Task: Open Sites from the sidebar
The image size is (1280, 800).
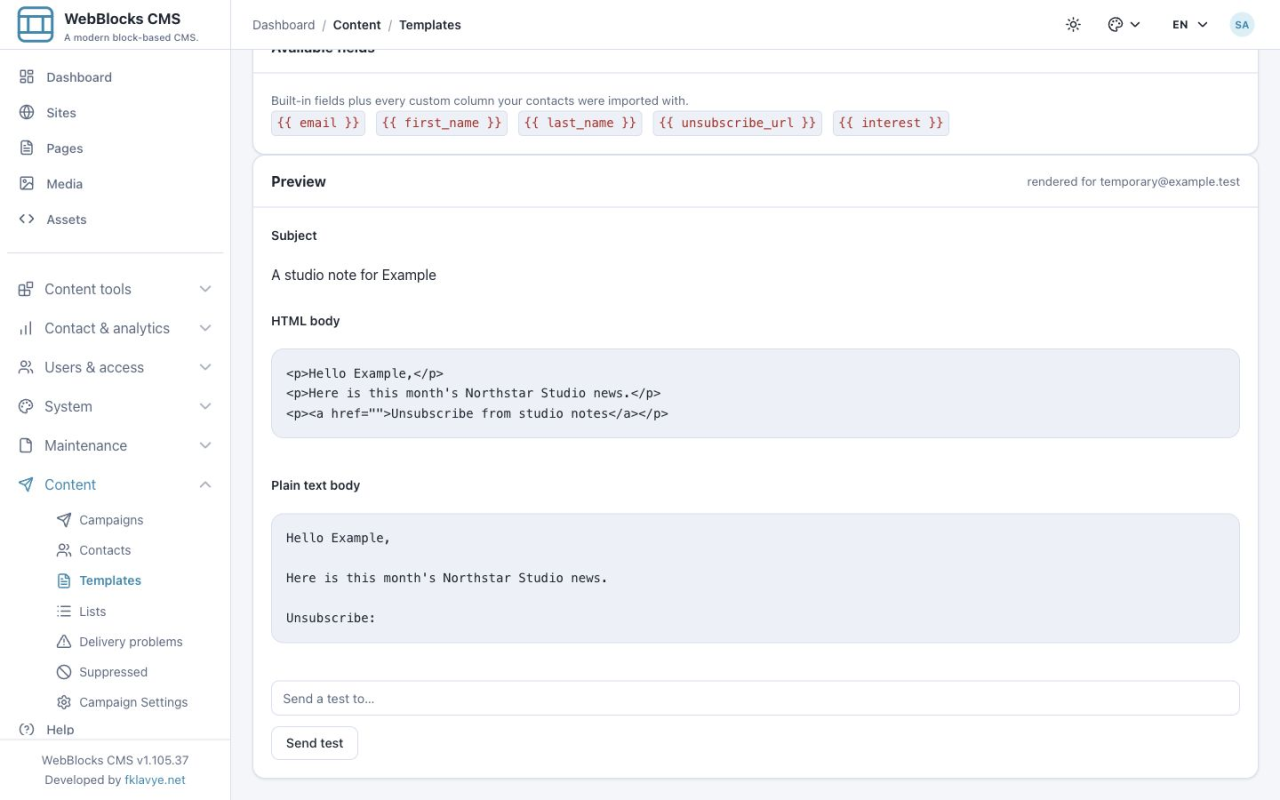Action: pos(115,113)
